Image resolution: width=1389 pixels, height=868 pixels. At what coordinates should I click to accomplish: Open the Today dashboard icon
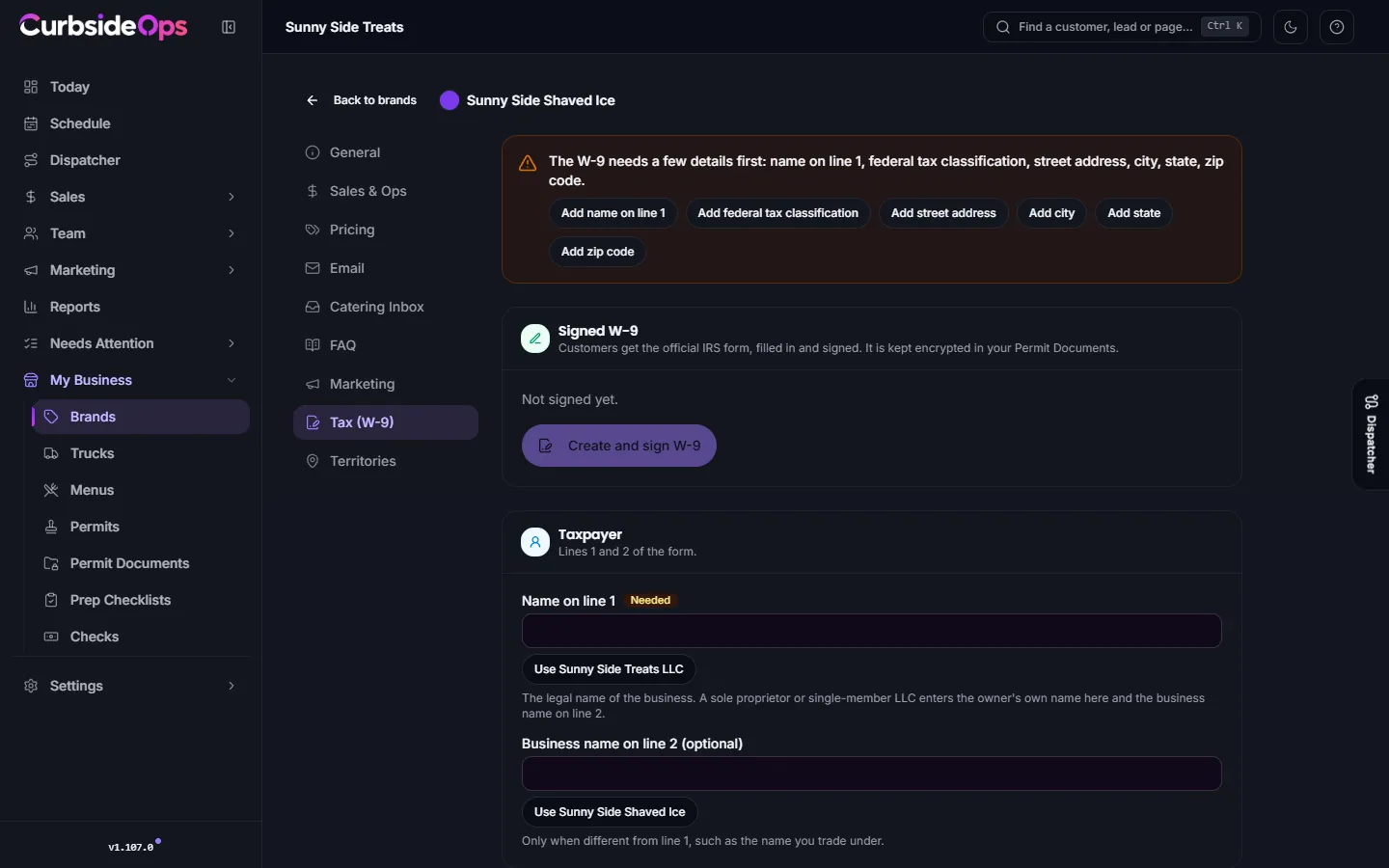[x=31, y=87]
